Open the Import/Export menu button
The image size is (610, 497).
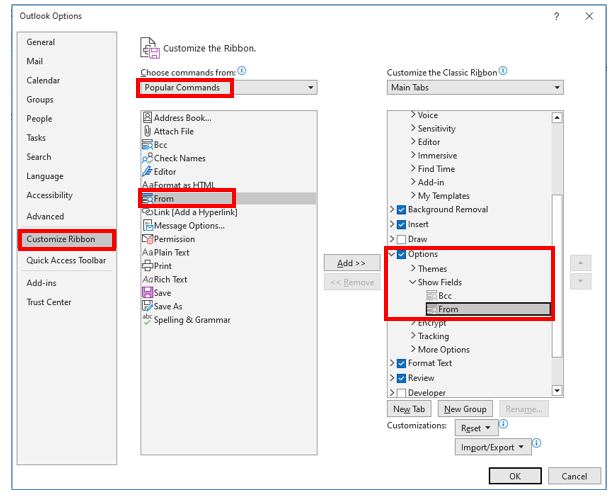(x=493, y=447)
